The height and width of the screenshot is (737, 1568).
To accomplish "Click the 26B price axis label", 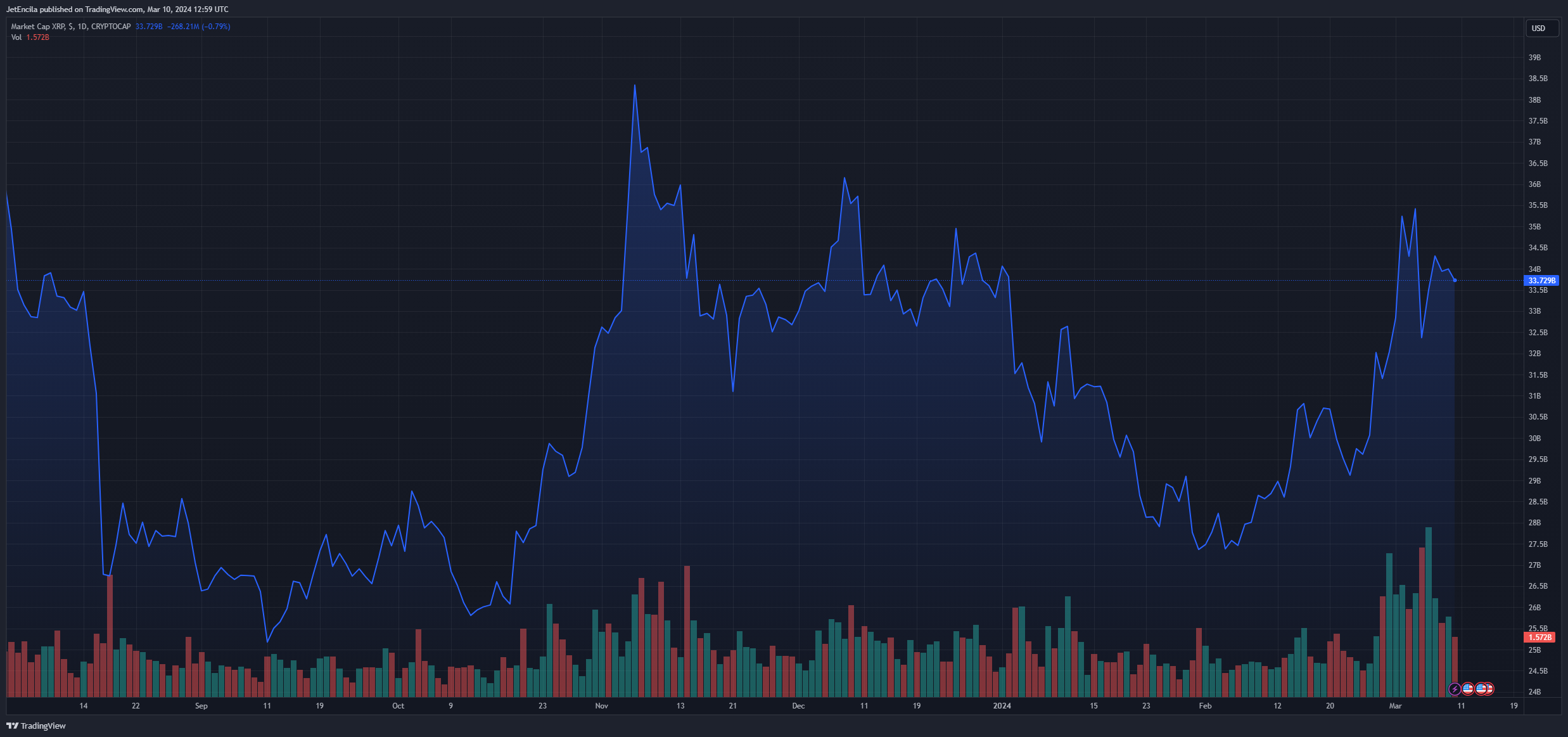I will click(x=1534, y=608).
